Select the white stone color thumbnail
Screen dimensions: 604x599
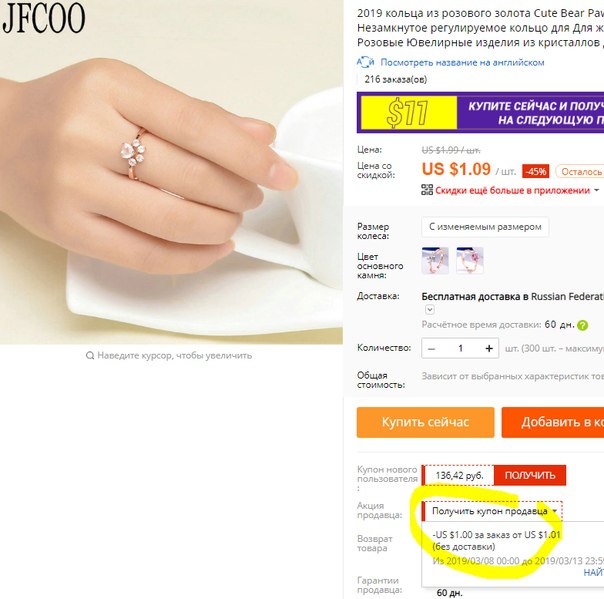pos(435,261)
